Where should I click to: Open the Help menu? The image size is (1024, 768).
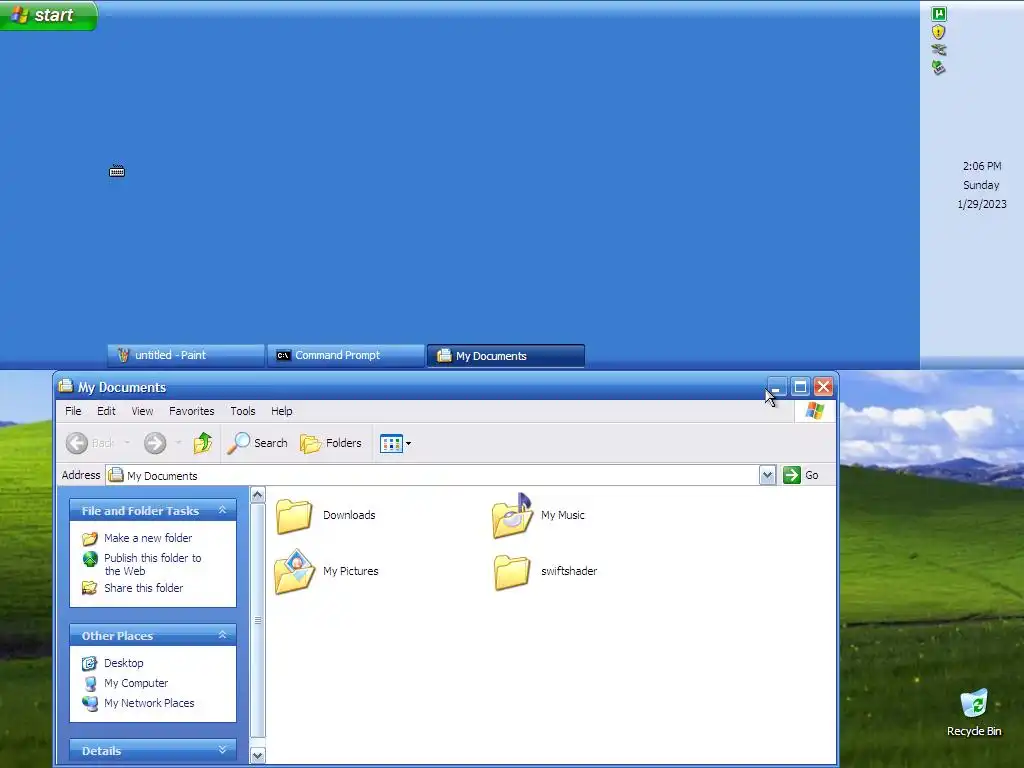click(281, 411)
